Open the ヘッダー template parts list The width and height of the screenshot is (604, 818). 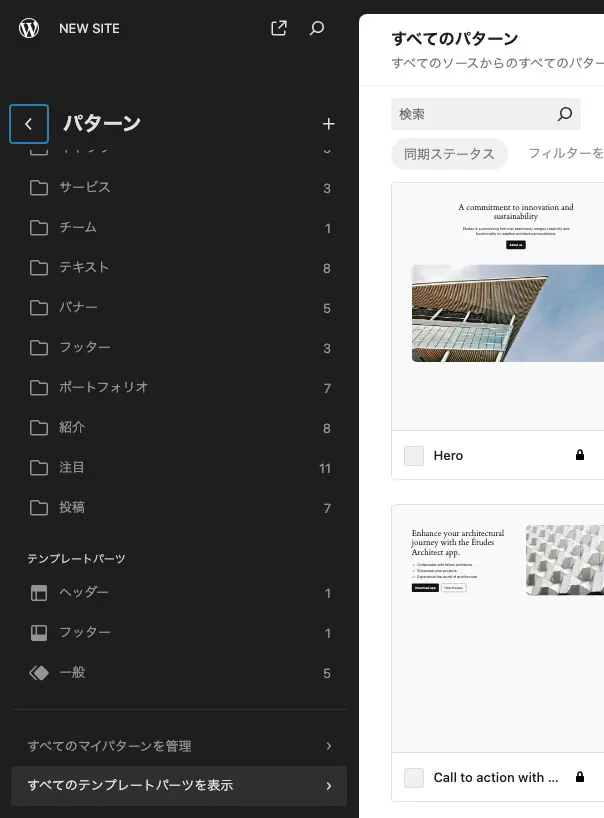tap(179, 593)
